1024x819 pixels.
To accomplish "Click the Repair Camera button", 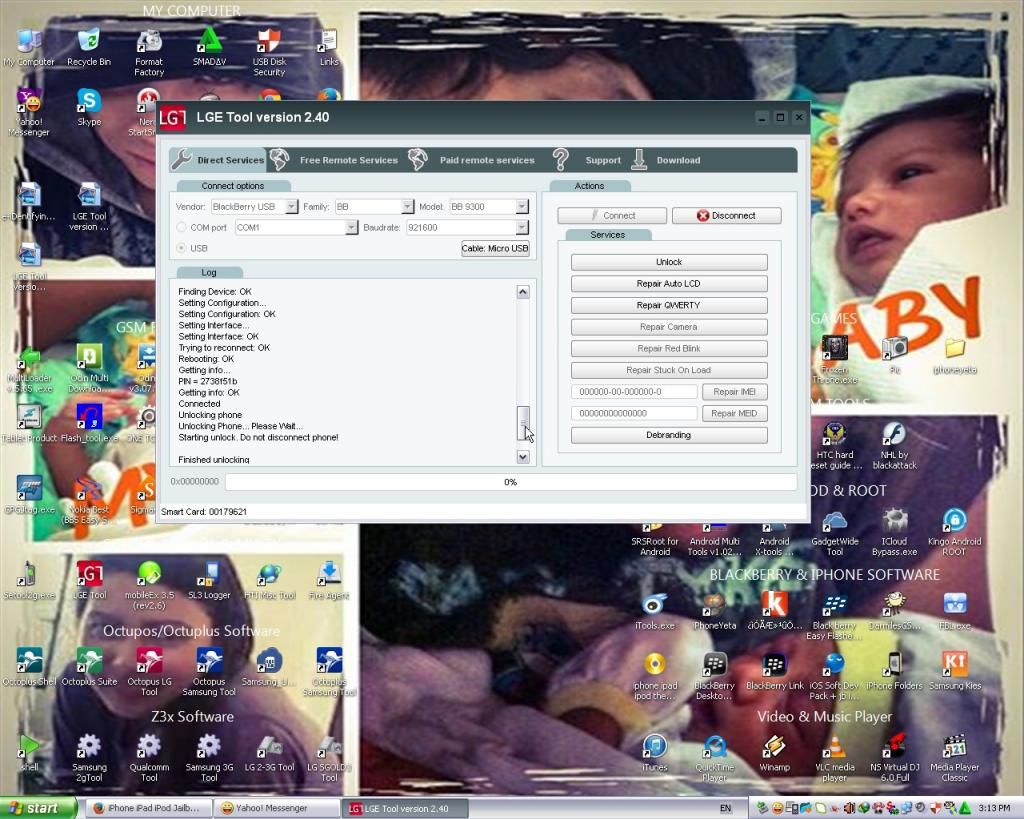I will point(669,327).
